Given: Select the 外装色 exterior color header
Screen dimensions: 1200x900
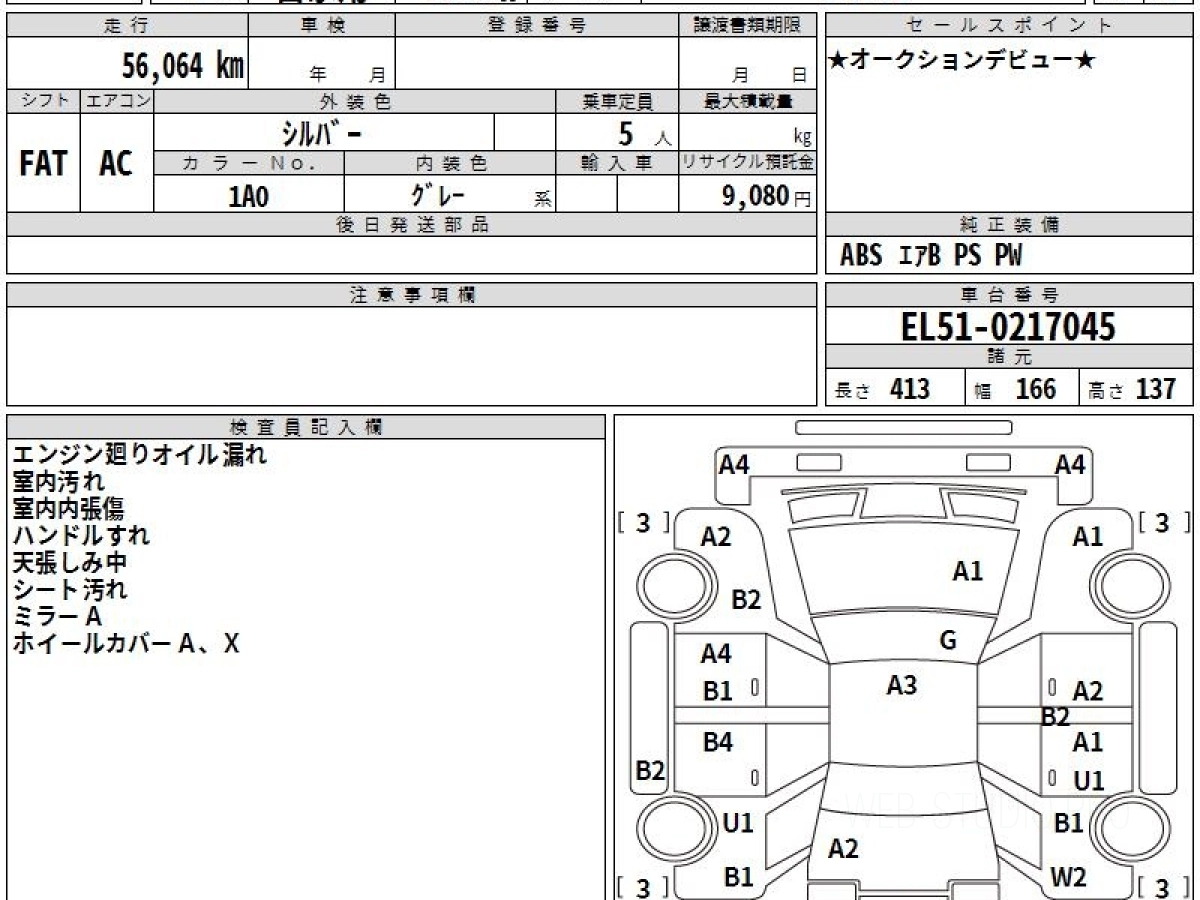Looking at the screenshot, I should tap(355, 101).
